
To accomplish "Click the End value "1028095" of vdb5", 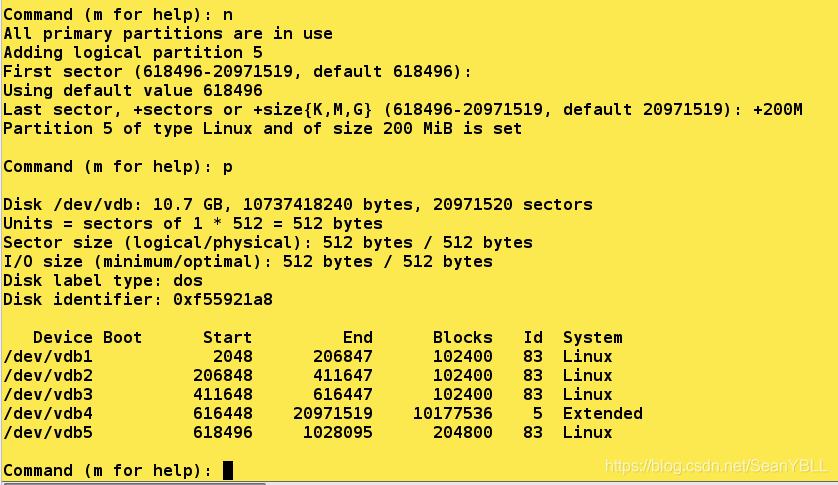I will 338,433.
